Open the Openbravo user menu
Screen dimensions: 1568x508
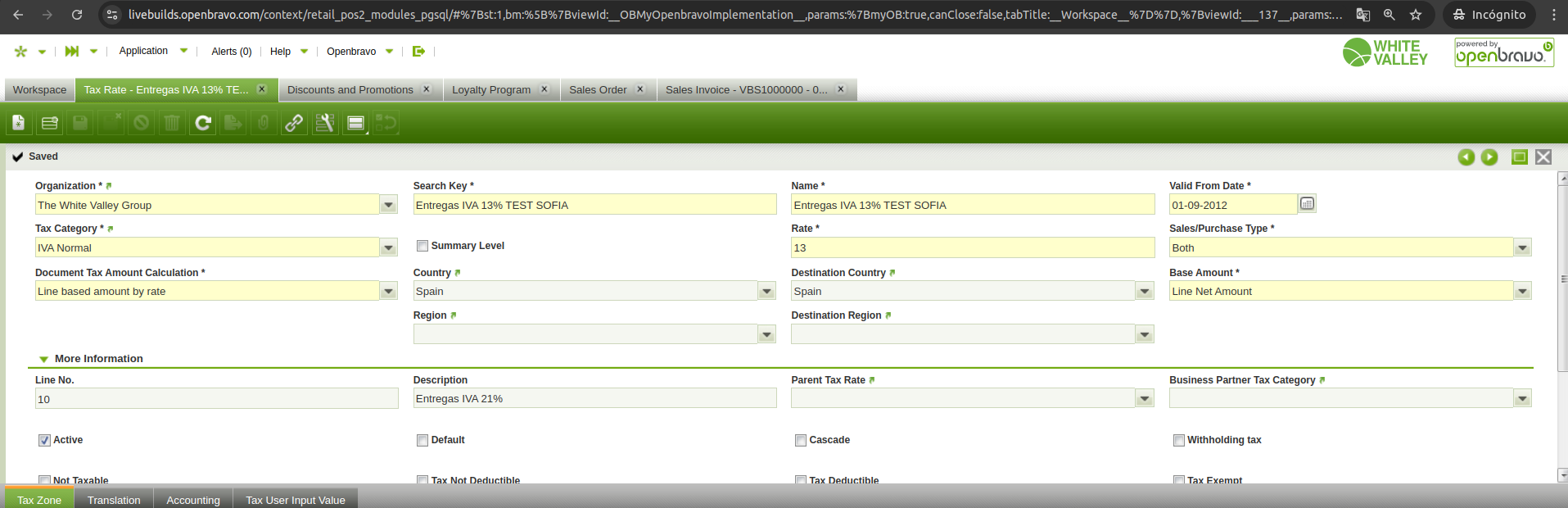pyautogui.click(x=359, y=52)
